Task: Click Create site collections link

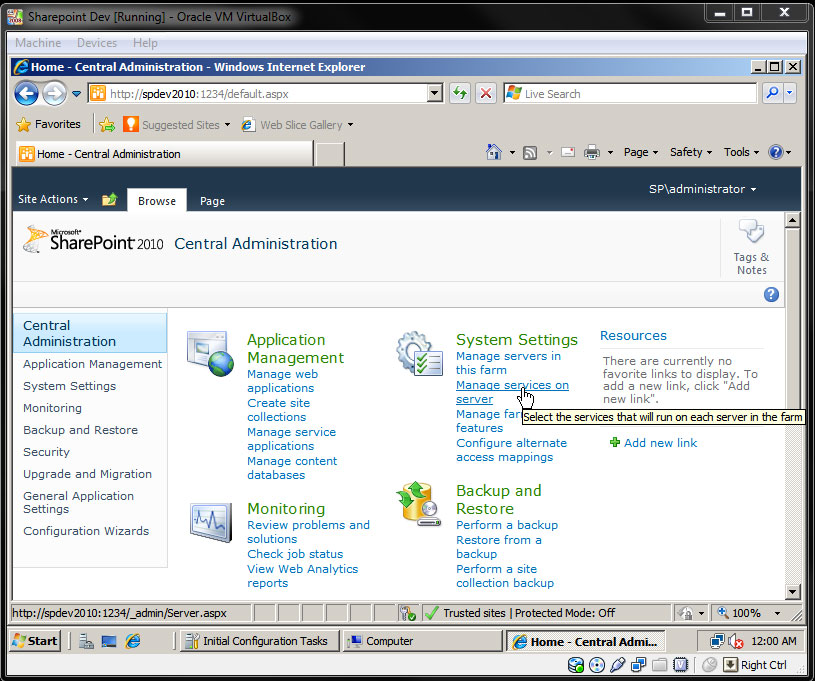Action: (278, 410)
